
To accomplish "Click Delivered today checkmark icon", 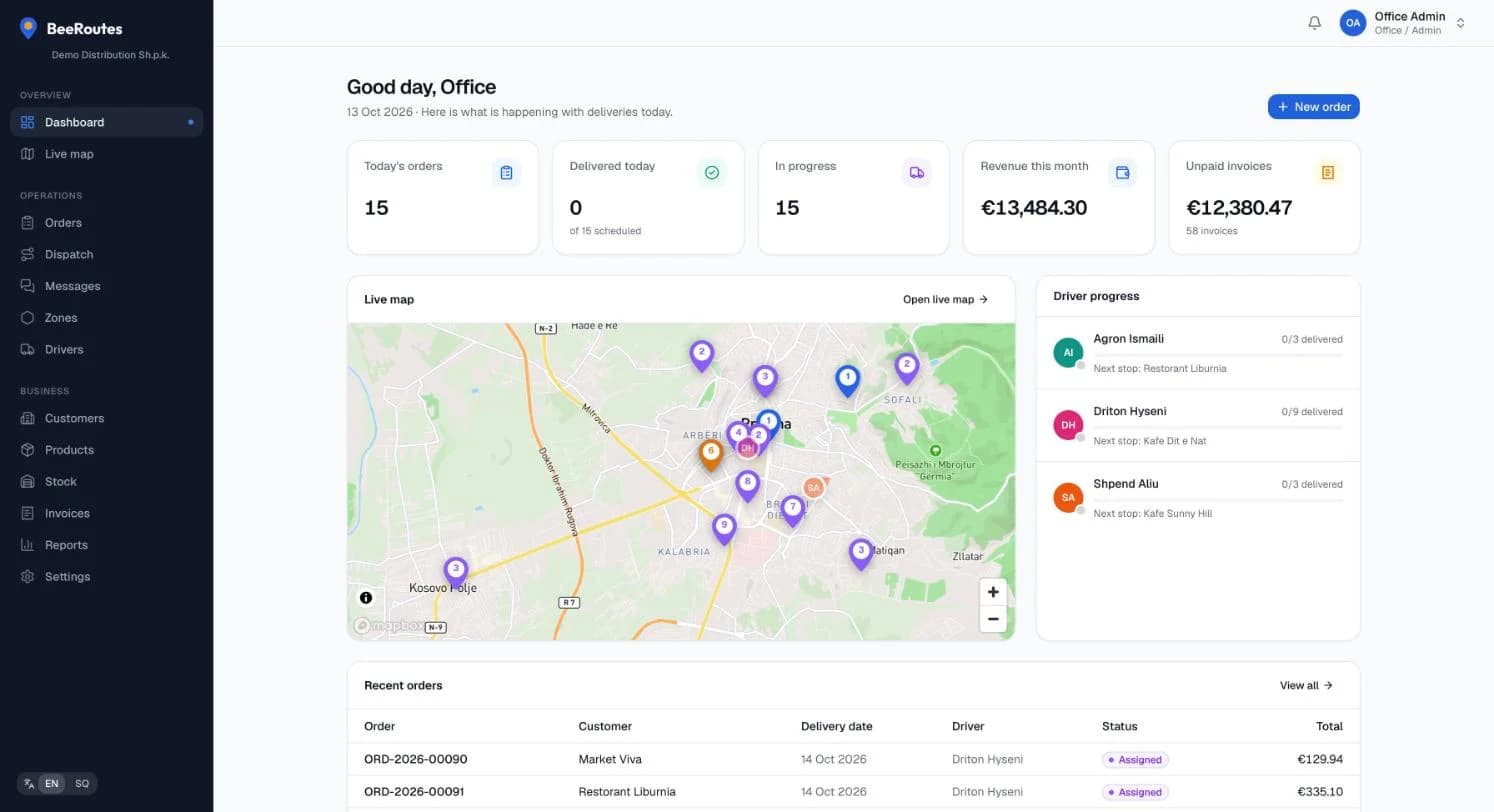I will [x=712, y=173].
